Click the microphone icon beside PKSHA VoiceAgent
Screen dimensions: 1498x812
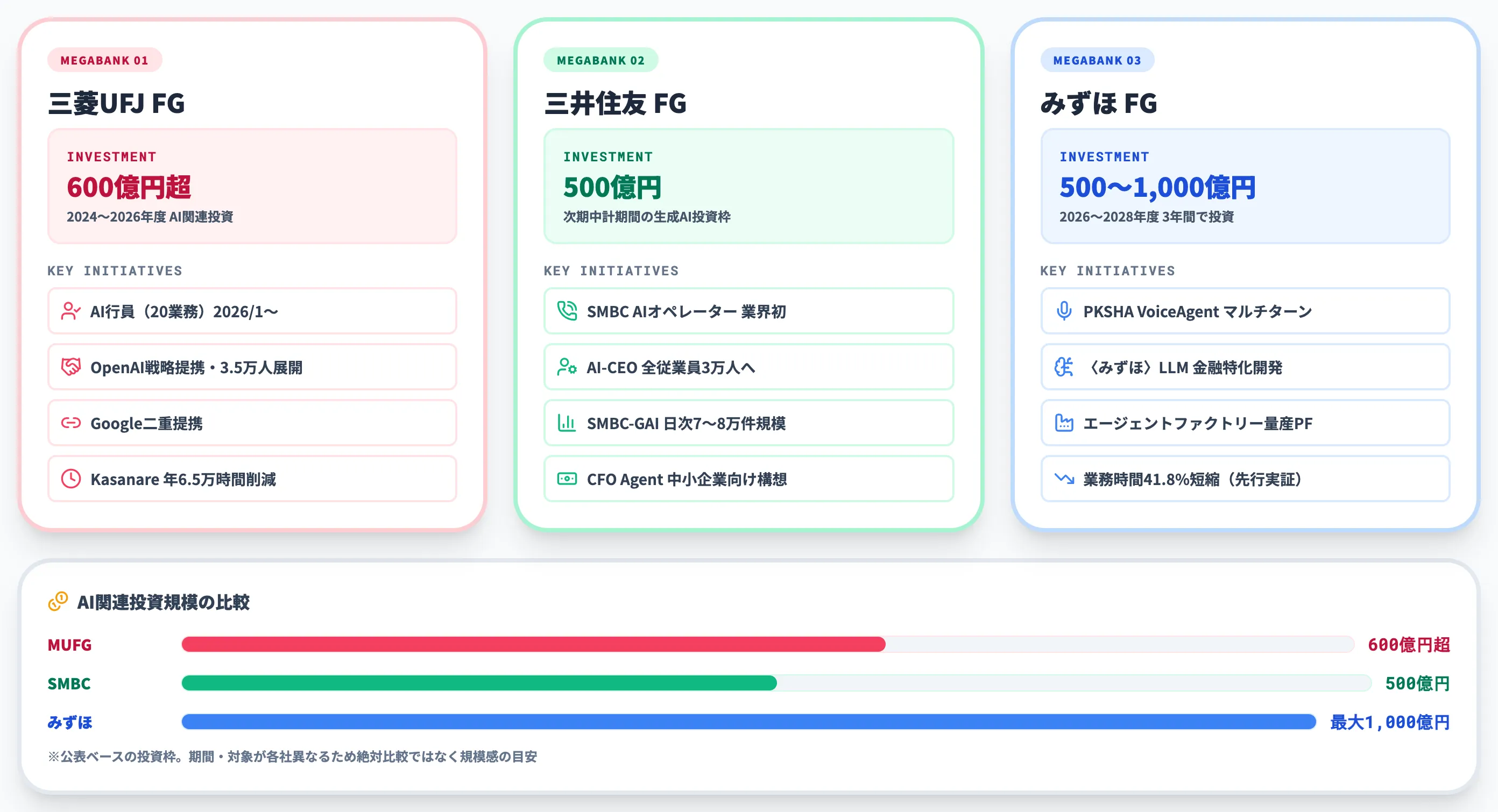(x=1064, y=311)
